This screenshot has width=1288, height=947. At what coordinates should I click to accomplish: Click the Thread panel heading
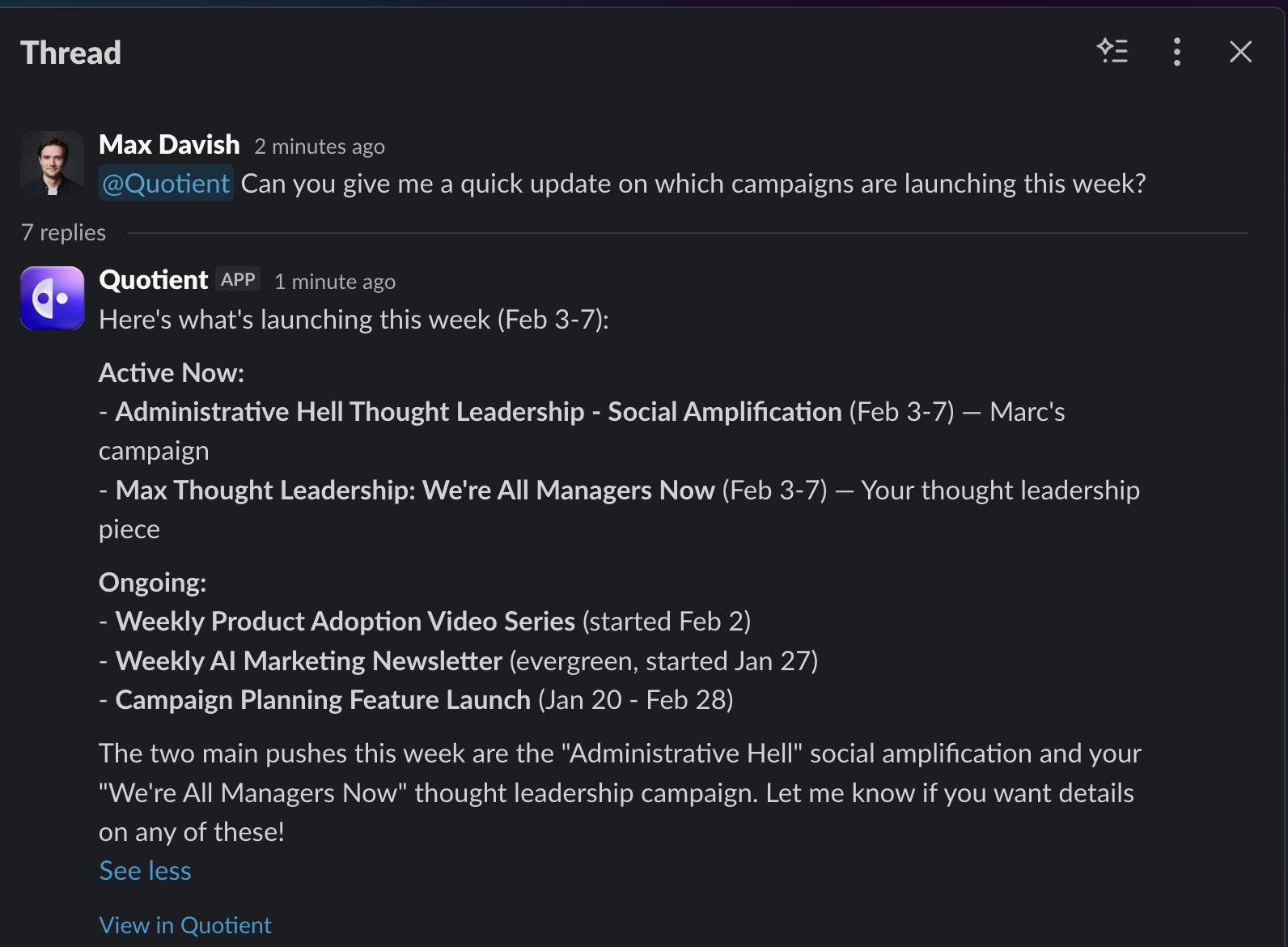pyautogui.click(x=71, y=53)
